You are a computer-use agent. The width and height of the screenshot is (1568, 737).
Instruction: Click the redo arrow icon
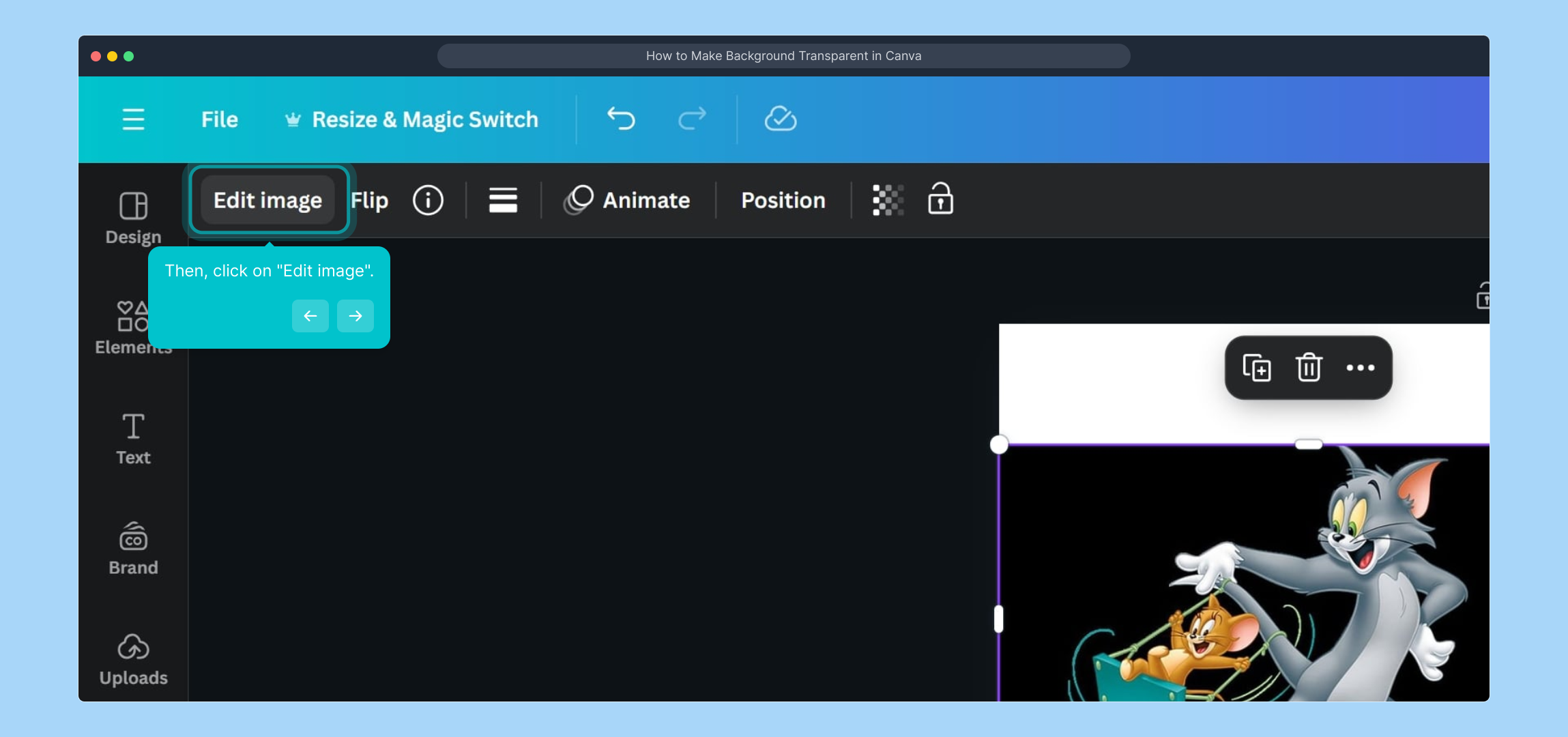point(692,119)
